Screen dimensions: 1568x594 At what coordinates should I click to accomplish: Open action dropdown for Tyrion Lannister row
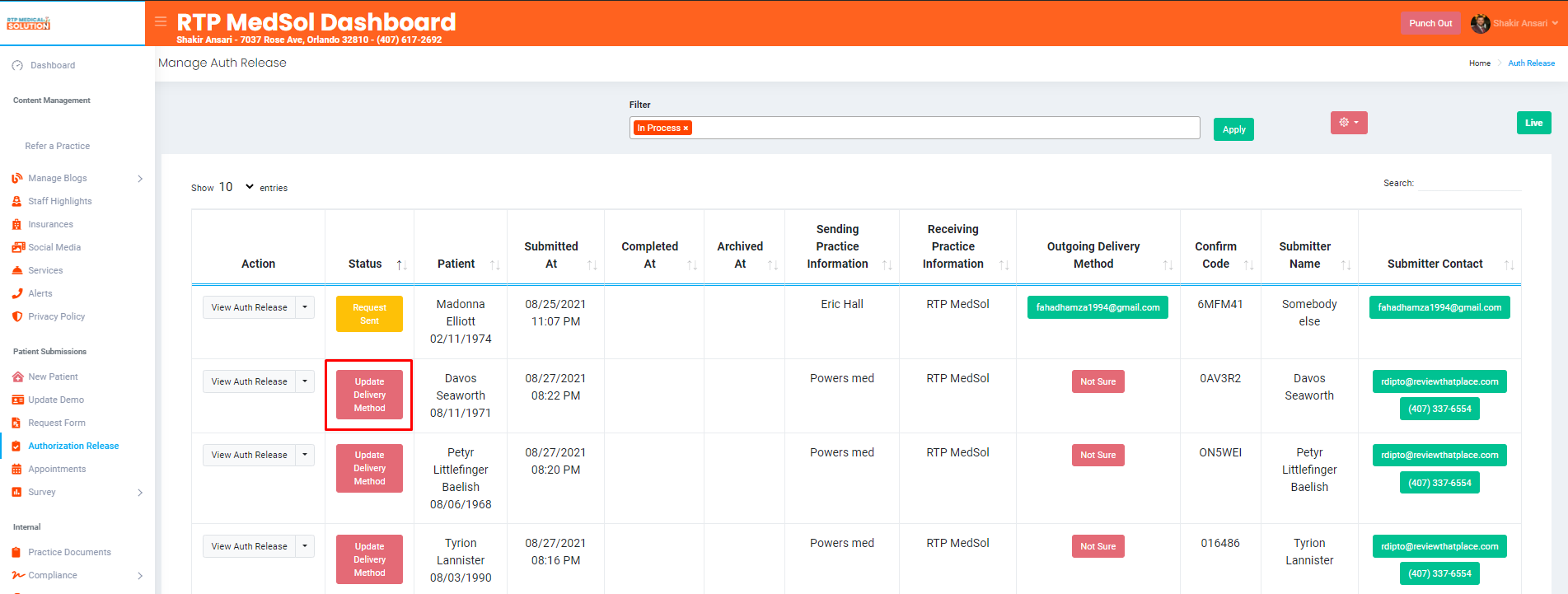[x=305, y=546]
